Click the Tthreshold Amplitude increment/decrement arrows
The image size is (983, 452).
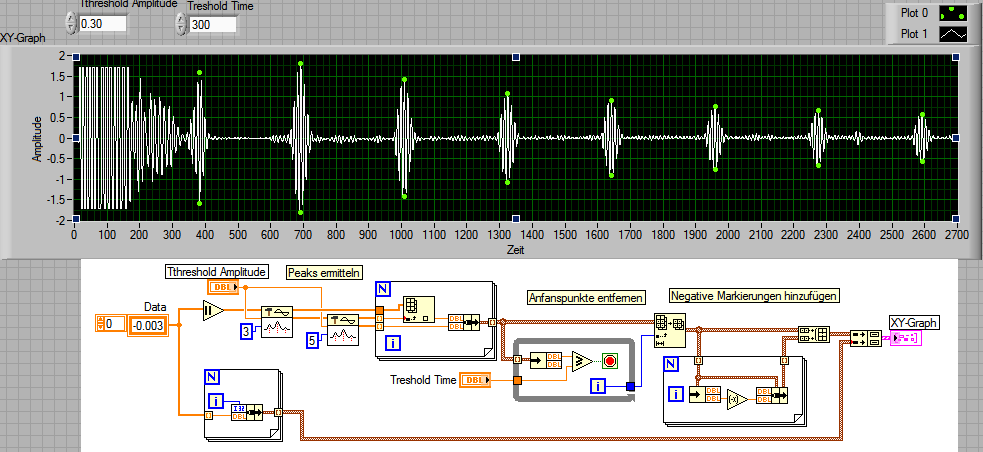[x=70, y=24]
